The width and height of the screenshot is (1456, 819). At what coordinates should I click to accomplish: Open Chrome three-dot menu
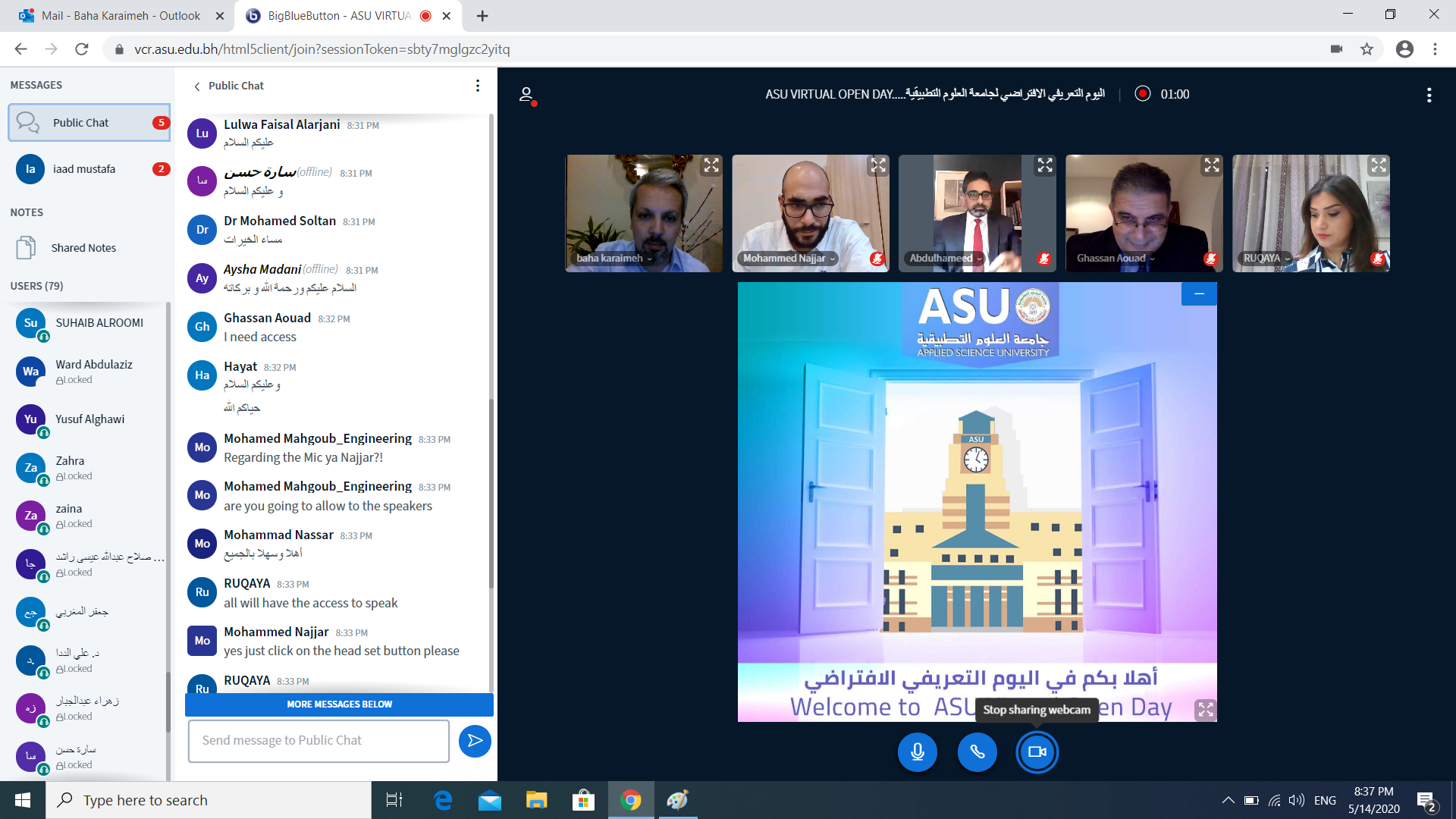coord(1435,49)
